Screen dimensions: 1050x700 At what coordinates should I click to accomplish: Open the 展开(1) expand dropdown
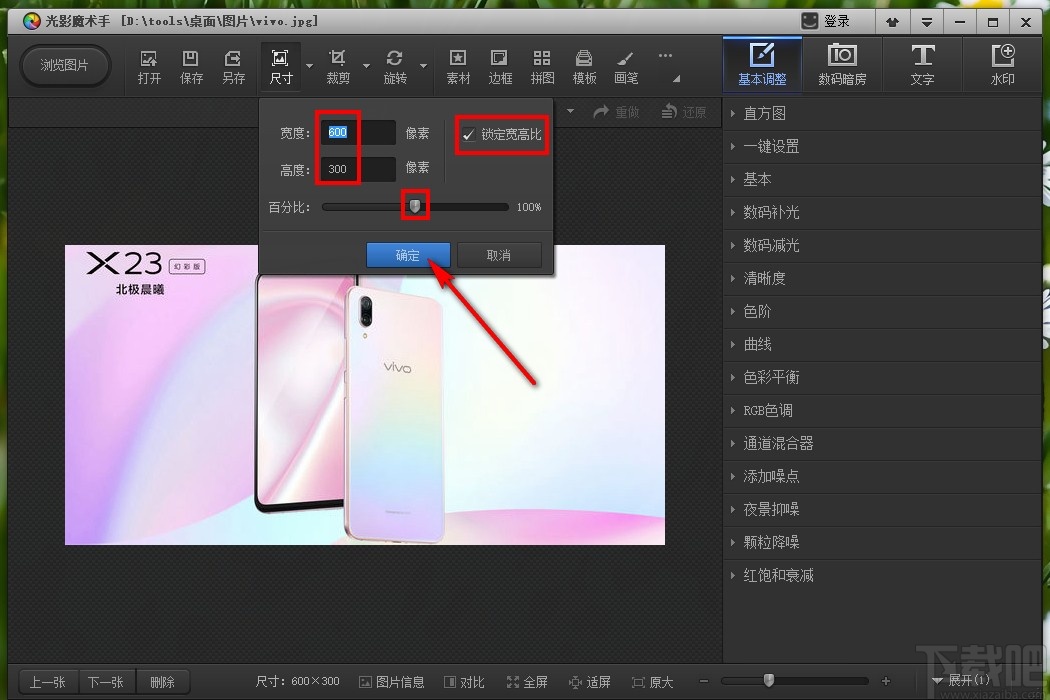click(x=962, y=681)
